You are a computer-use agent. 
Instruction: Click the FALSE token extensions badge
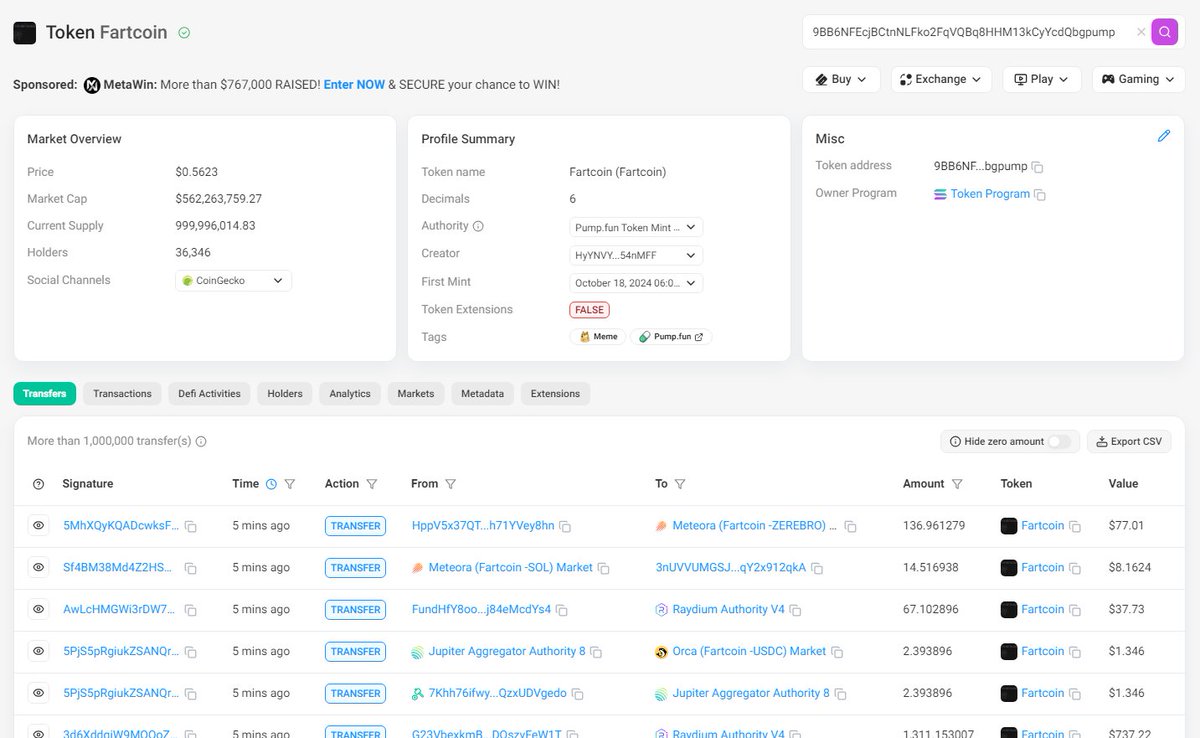(589, 310)
